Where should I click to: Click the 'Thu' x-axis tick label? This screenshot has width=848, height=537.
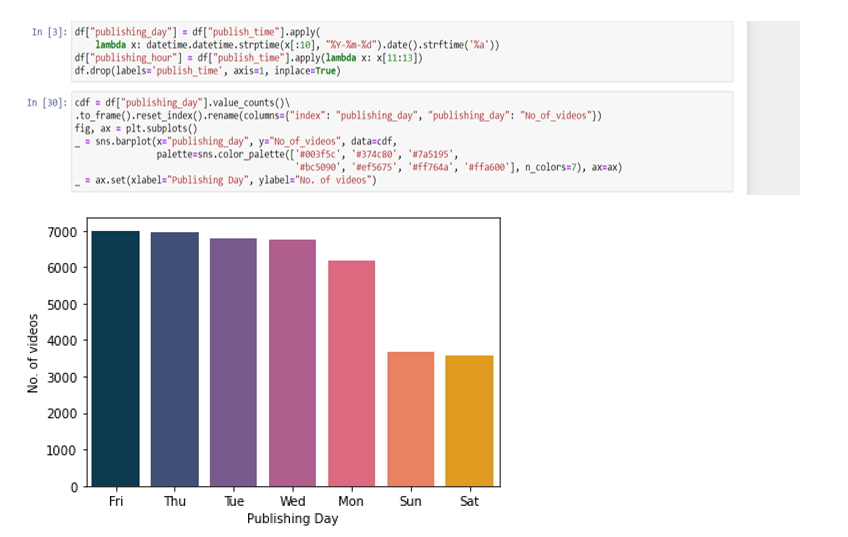[175, 501]
